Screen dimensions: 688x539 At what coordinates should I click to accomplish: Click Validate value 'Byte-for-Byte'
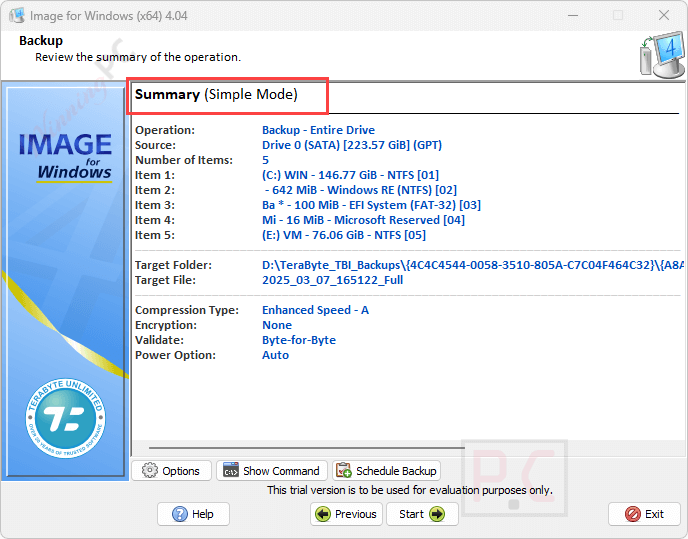pyautogui.click(x=299, y=340)
